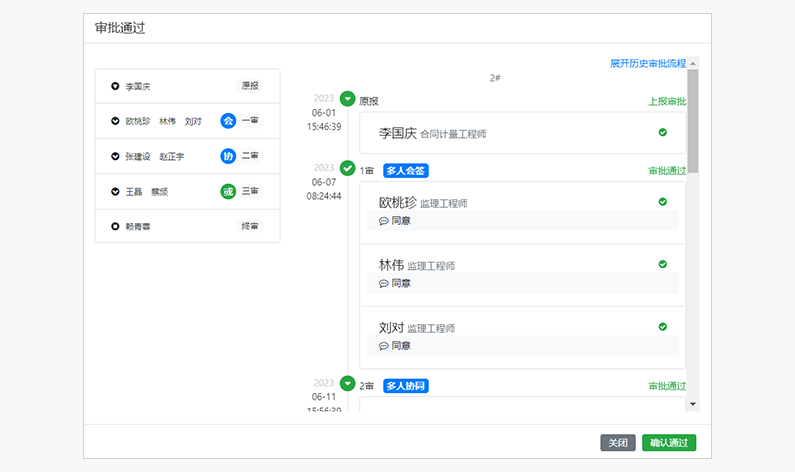The width and height of the screenshot is (795, 472).
Task: Expand the 李国庆 row in the left list
Action: click(x=115, y=87)
